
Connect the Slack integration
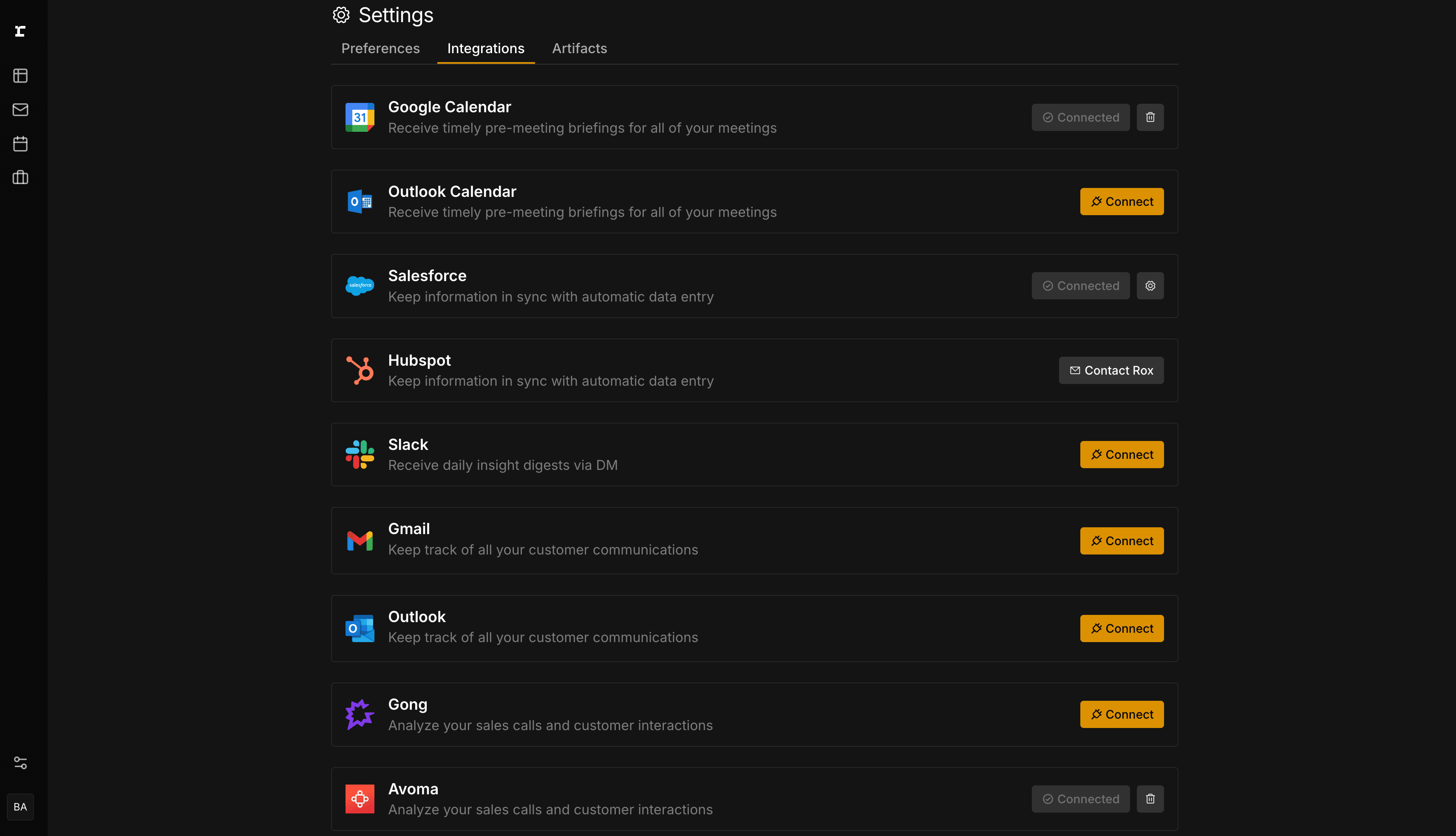pos(1122,455)
